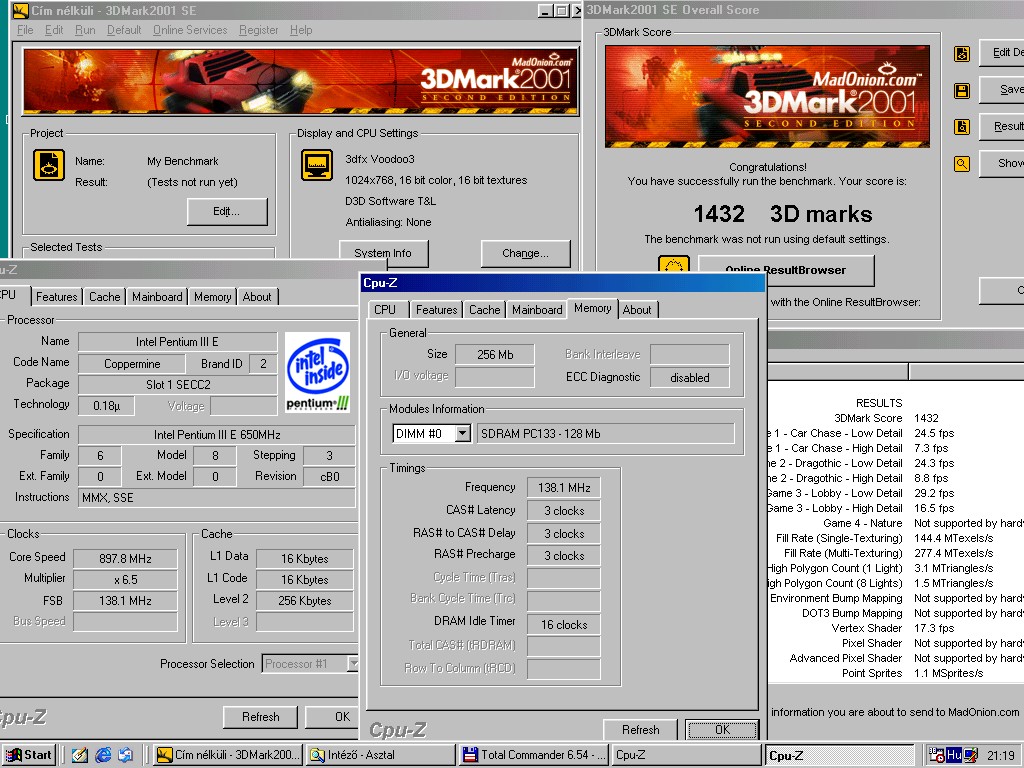Switch to Features tab in front Cpu-Z window

coord(437,310)
